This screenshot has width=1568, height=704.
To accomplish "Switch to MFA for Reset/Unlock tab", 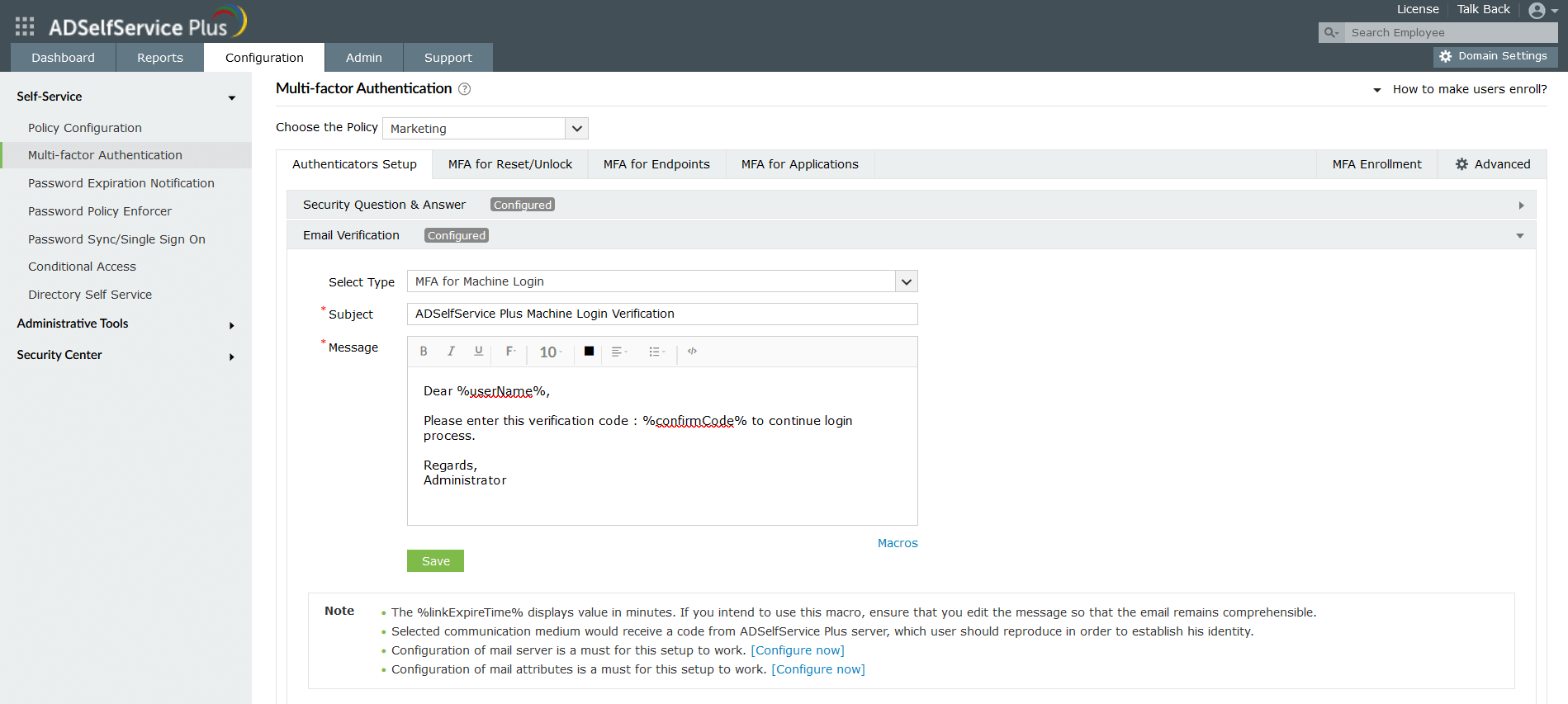I will 510,164.
